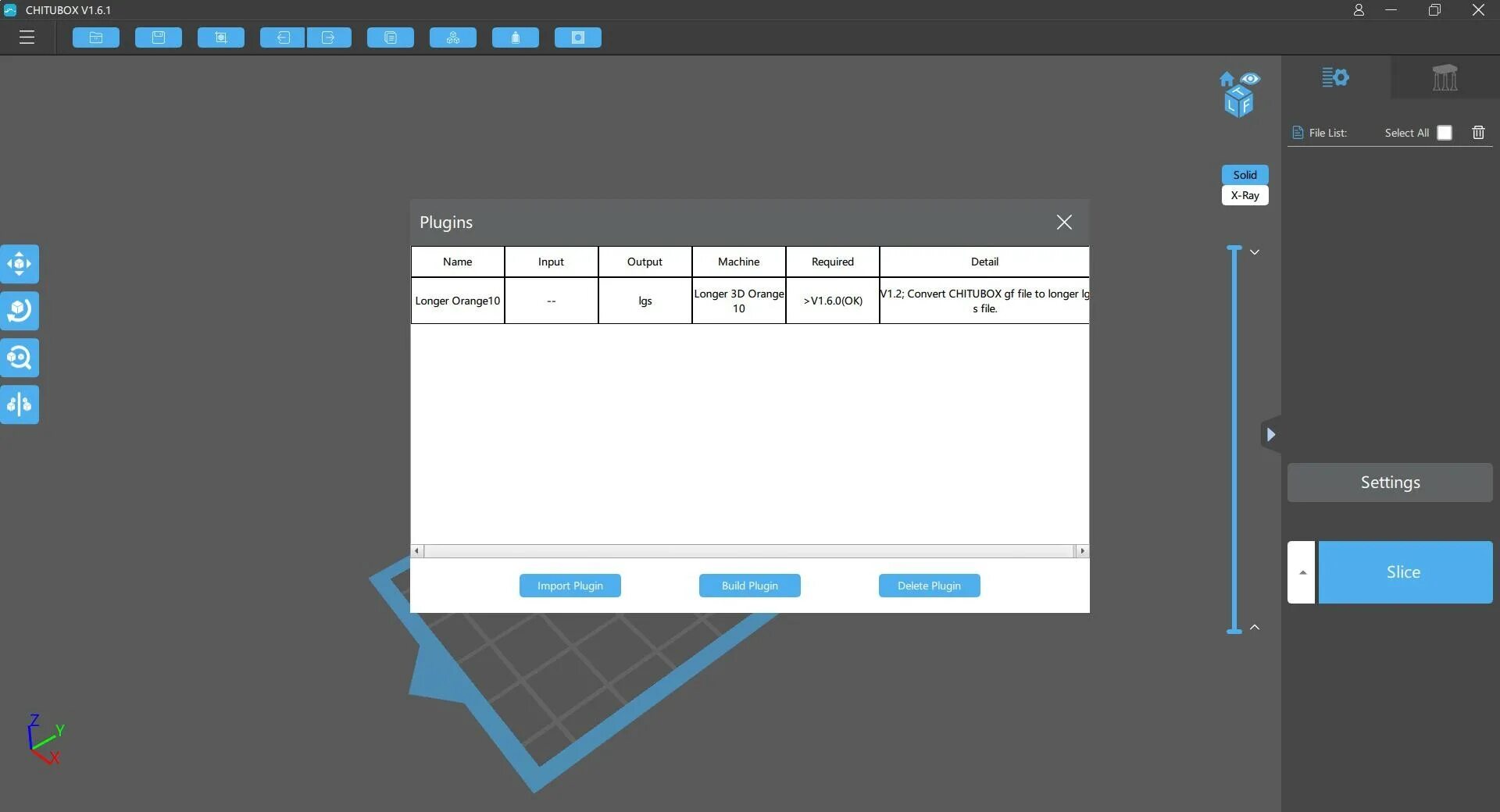Viewport: 1500px width, 812px height.
Task: Click the down chevron atop layer slider
Action: pyautogui.click(x=1254, y=252)
